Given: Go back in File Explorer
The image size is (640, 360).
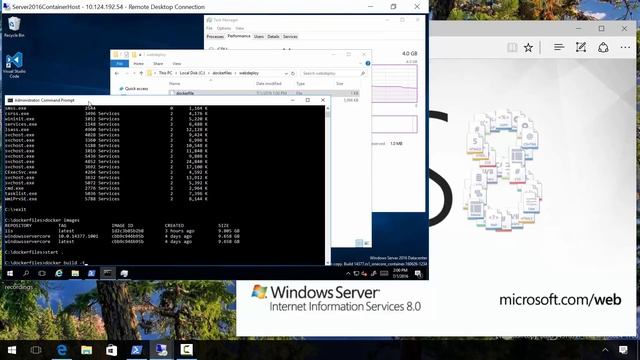Looking at the screenshot, I should point(117,73).
